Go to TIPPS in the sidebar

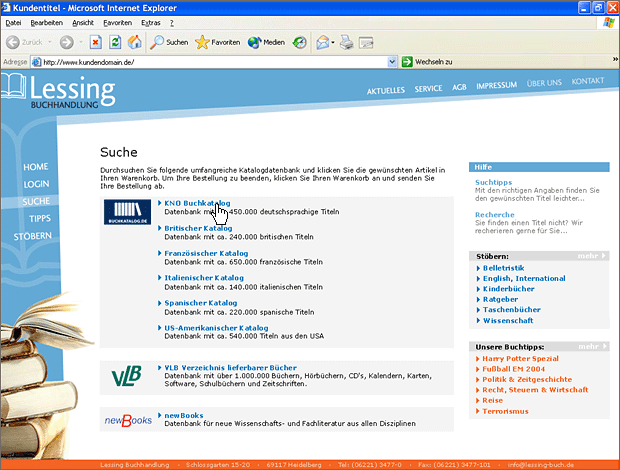pyautogui.click(x=40, y=219)
